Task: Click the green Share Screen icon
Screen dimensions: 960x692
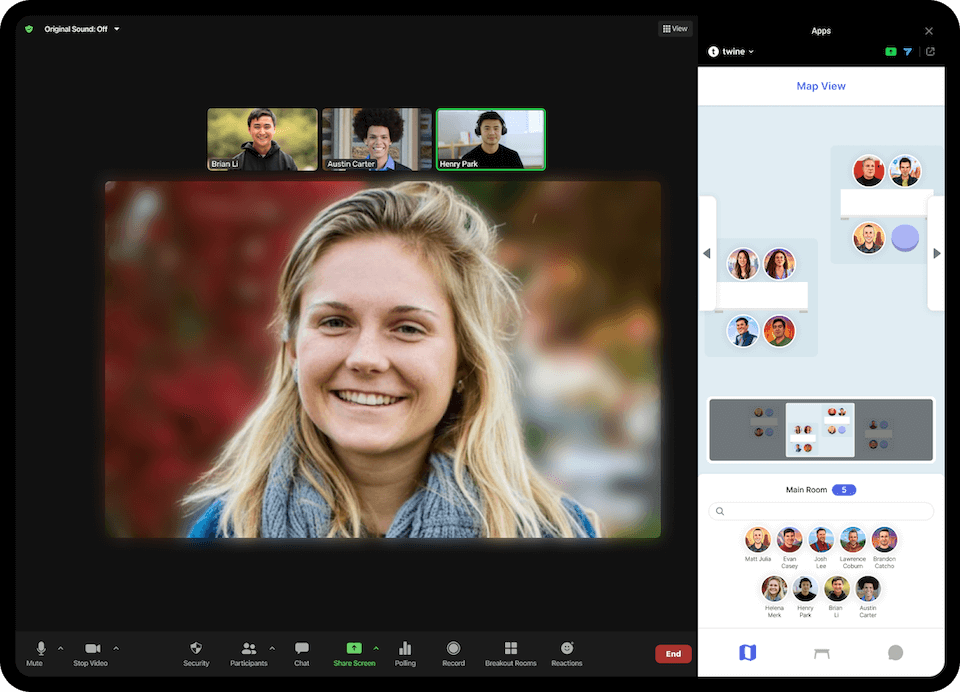Action: click(x=354, y=648)
